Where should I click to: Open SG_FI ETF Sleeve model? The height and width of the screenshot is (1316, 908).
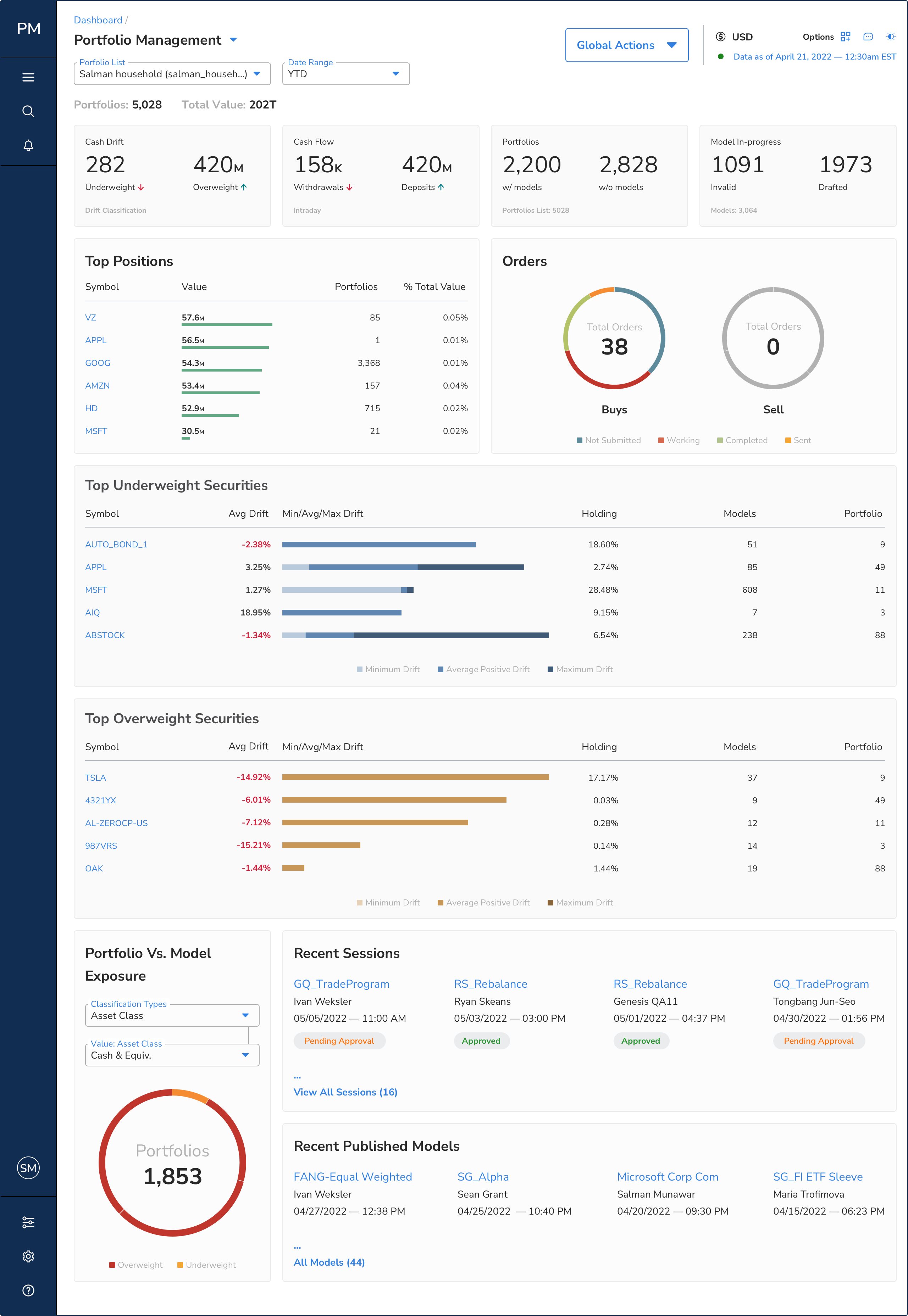818,1177
